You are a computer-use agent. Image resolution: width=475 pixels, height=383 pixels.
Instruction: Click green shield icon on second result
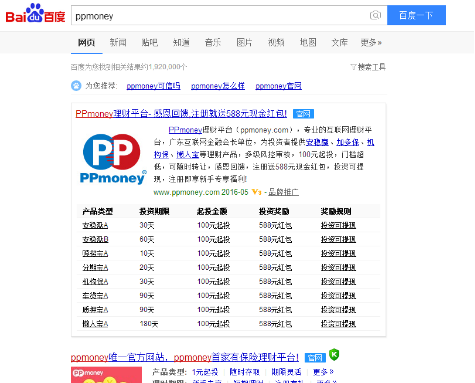click(334, 354)
